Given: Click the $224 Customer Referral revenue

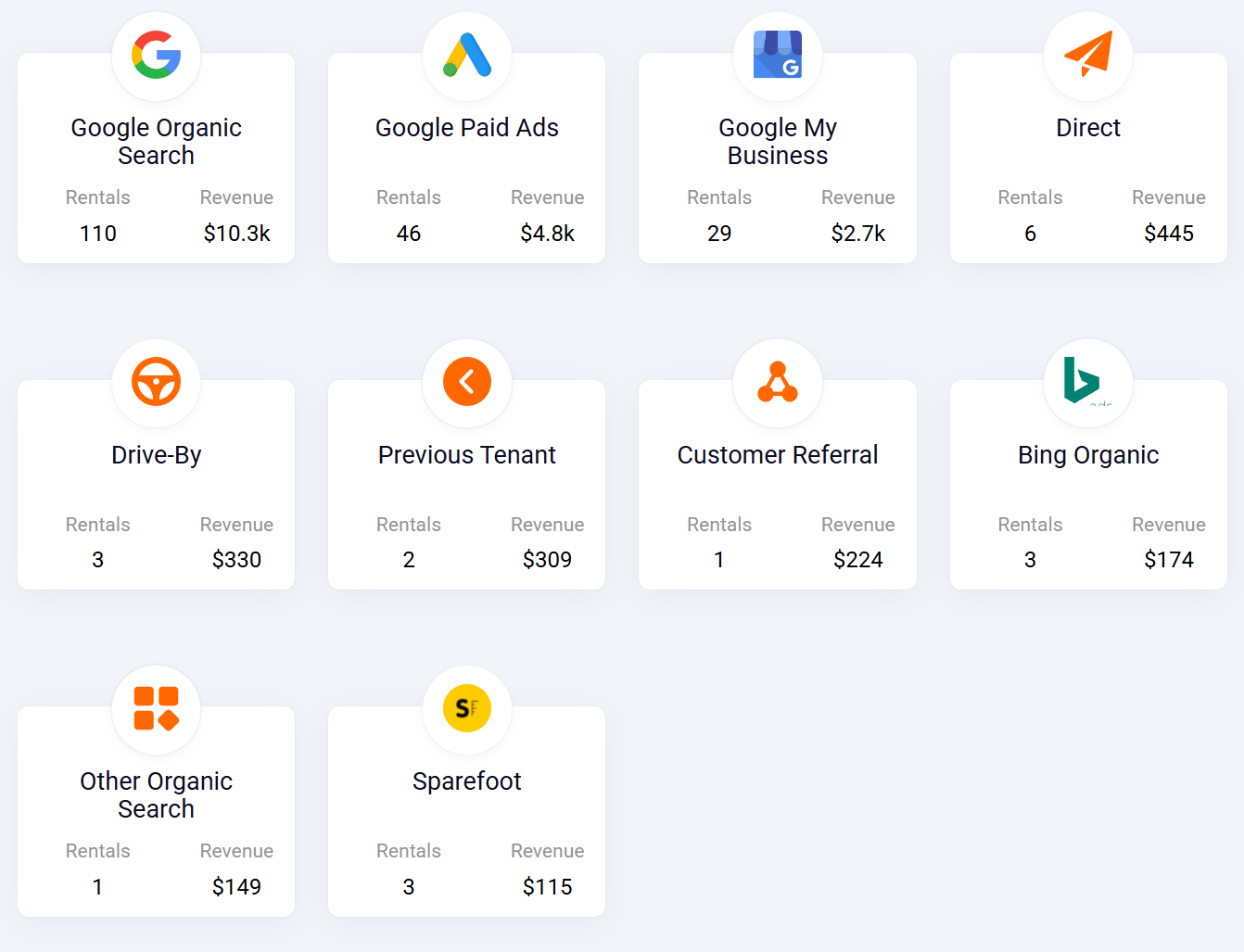Looking at the screenshot, I should 858,560.
